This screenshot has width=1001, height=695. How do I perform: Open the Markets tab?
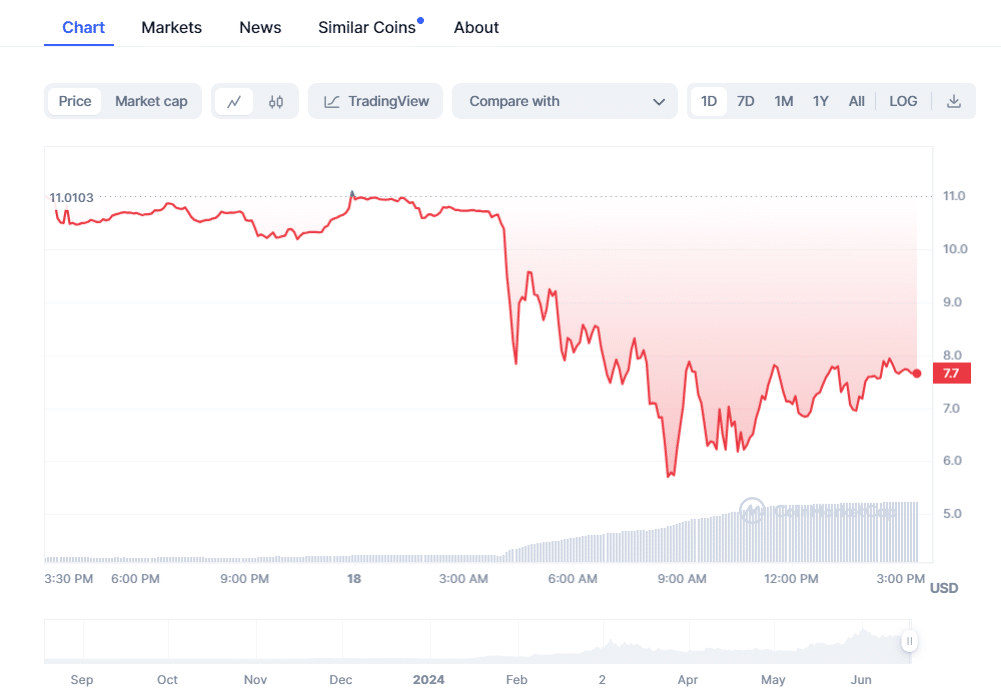(x=171, y=27)
